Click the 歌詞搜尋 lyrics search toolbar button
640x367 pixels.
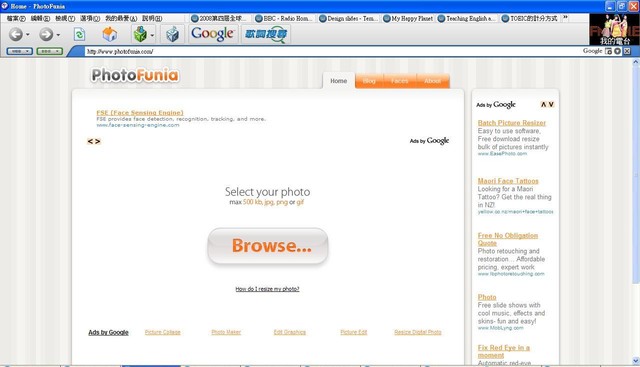(x=266, y=34)
